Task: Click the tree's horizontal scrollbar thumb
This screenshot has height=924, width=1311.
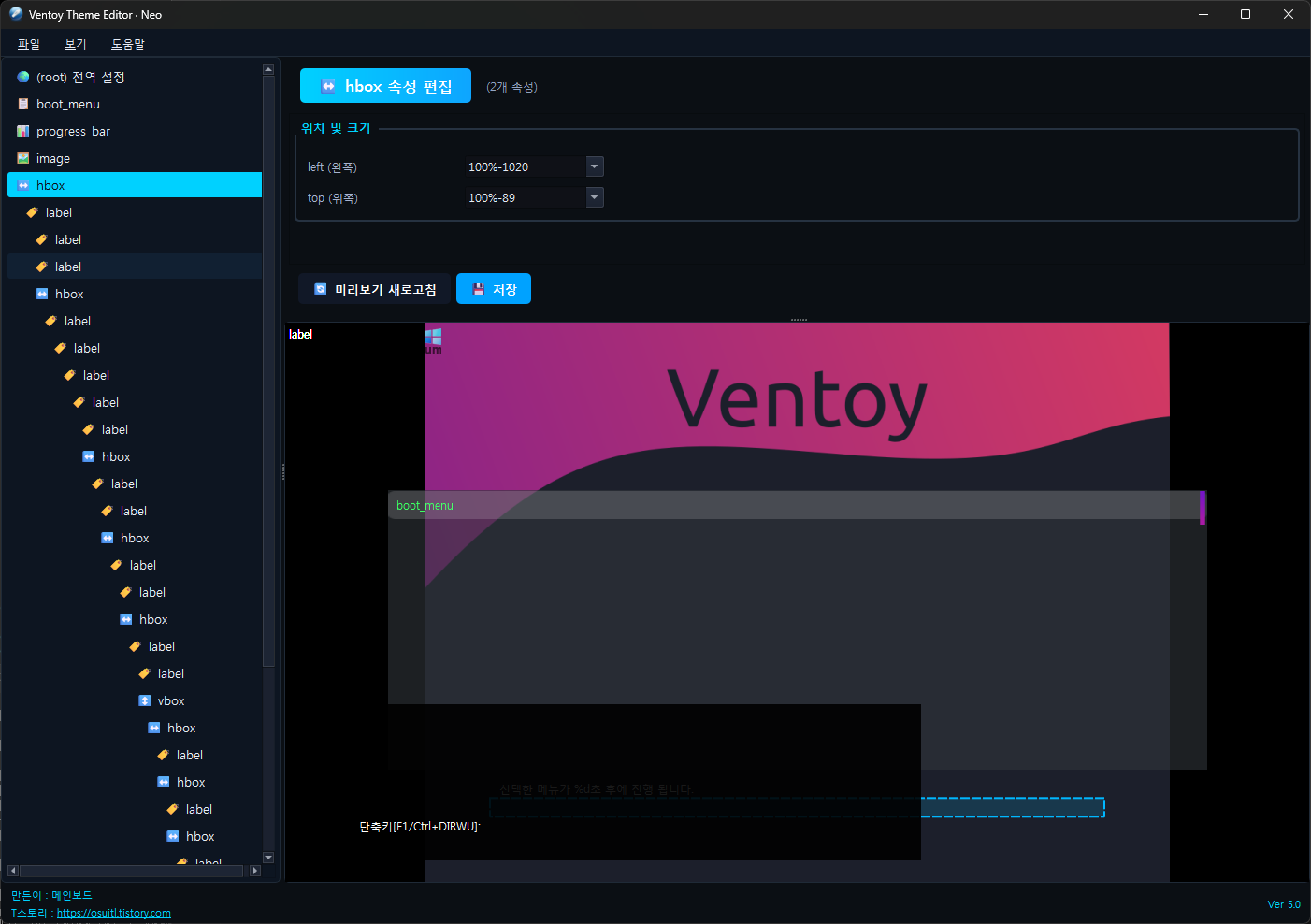Action: coord(132,871)
